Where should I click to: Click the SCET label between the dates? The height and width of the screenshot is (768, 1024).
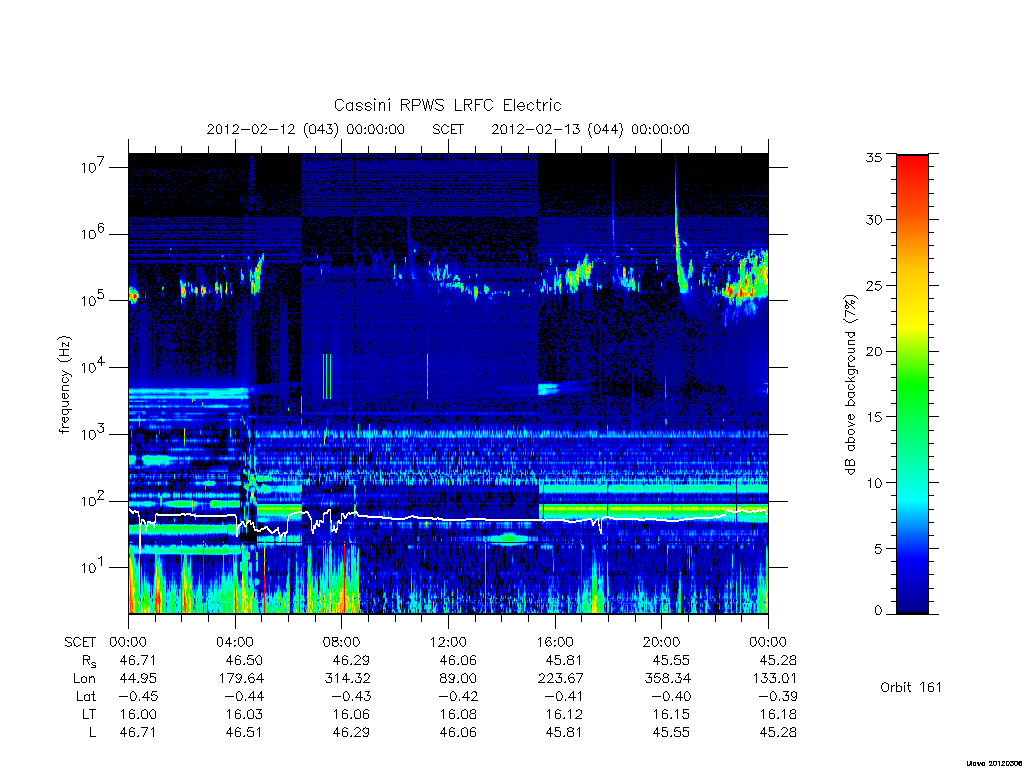click(448, 129)
